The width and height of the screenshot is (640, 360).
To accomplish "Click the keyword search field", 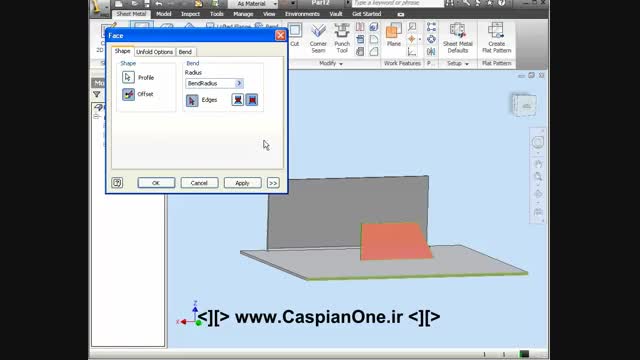I will pyautogui.click(x=398, y=3).
